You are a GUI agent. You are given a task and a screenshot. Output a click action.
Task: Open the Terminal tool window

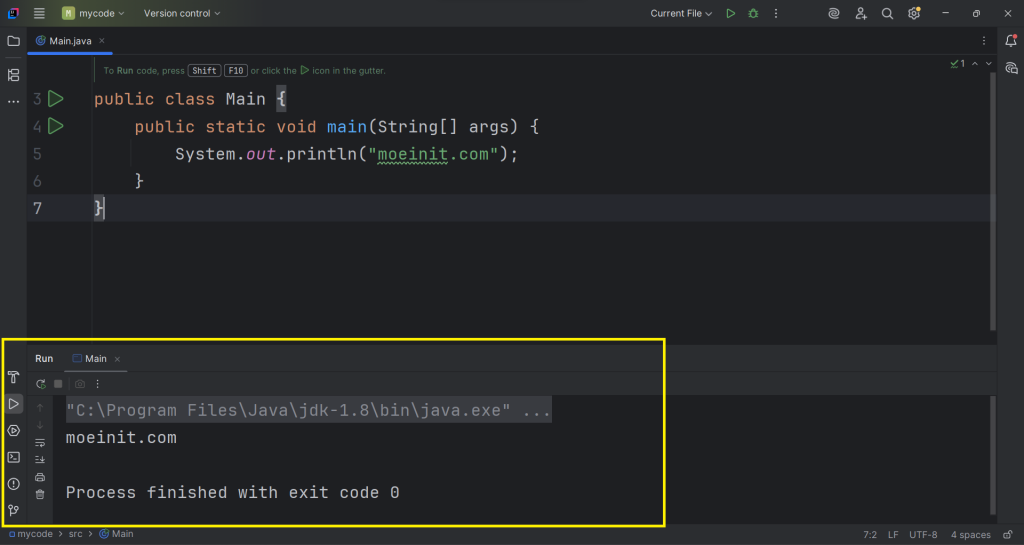click(13, 458)
